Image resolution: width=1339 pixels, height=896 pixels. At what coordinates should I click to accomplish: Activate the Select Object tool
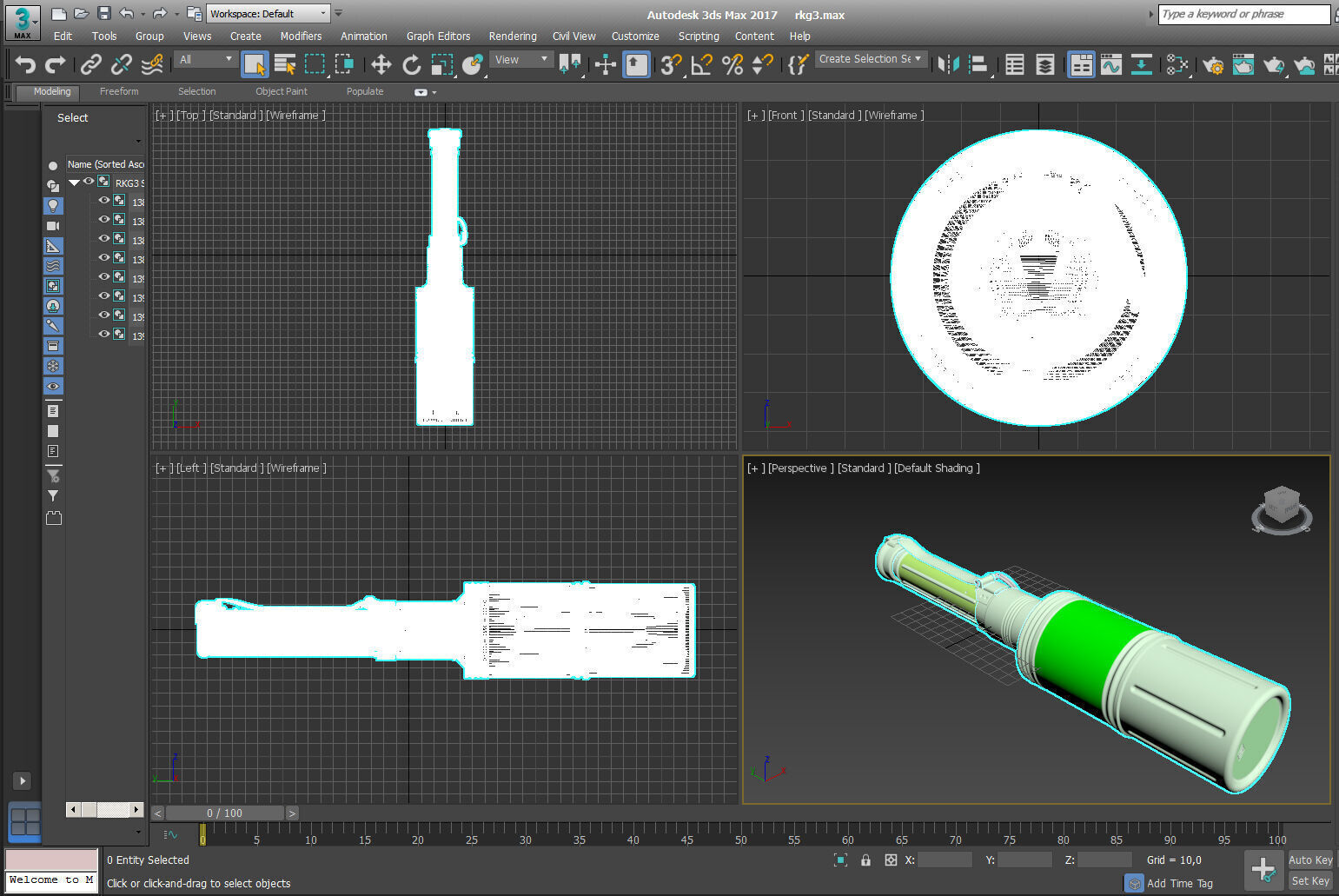click(255, 64)
